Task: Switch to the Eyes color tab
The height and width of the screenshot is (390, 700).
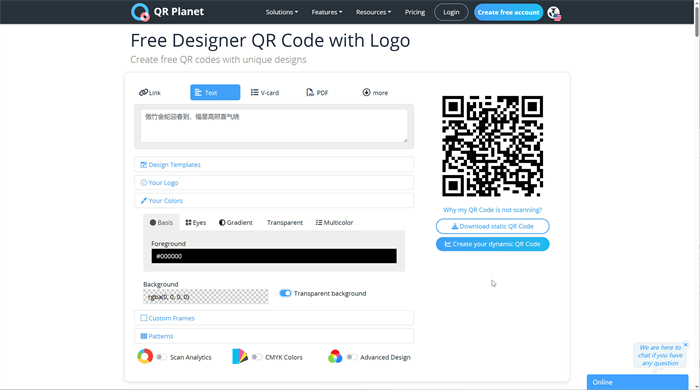Action: click(x=196, y=222)
